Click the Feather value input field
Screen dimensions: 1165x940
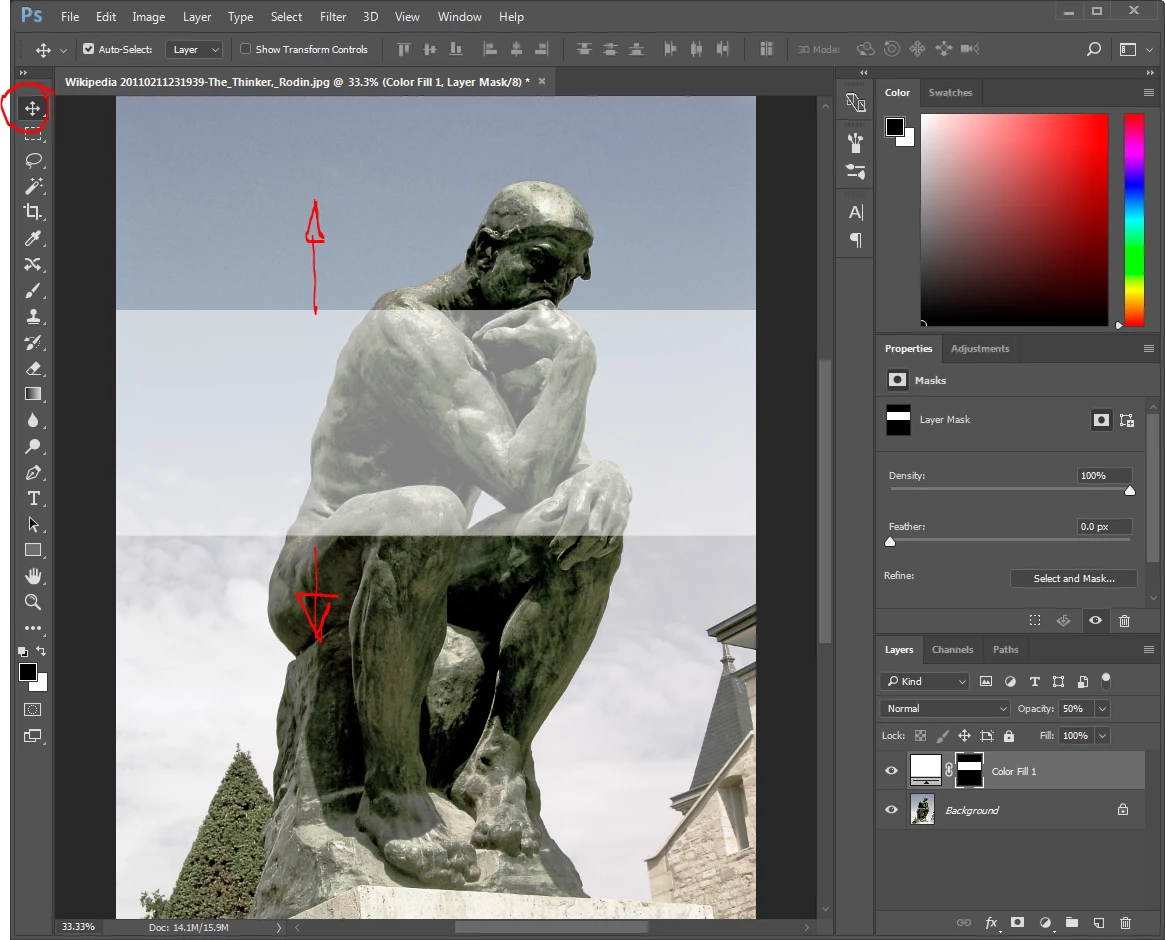click(x=1104, y=526)
